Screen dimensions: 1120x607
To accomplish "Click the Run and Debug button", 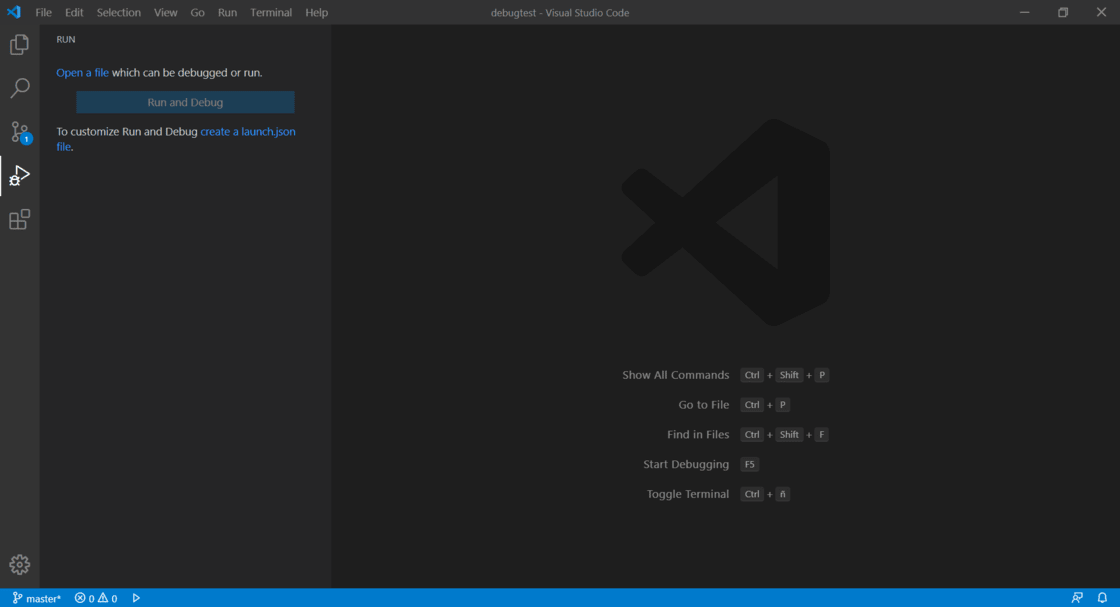I will point(185,102).
